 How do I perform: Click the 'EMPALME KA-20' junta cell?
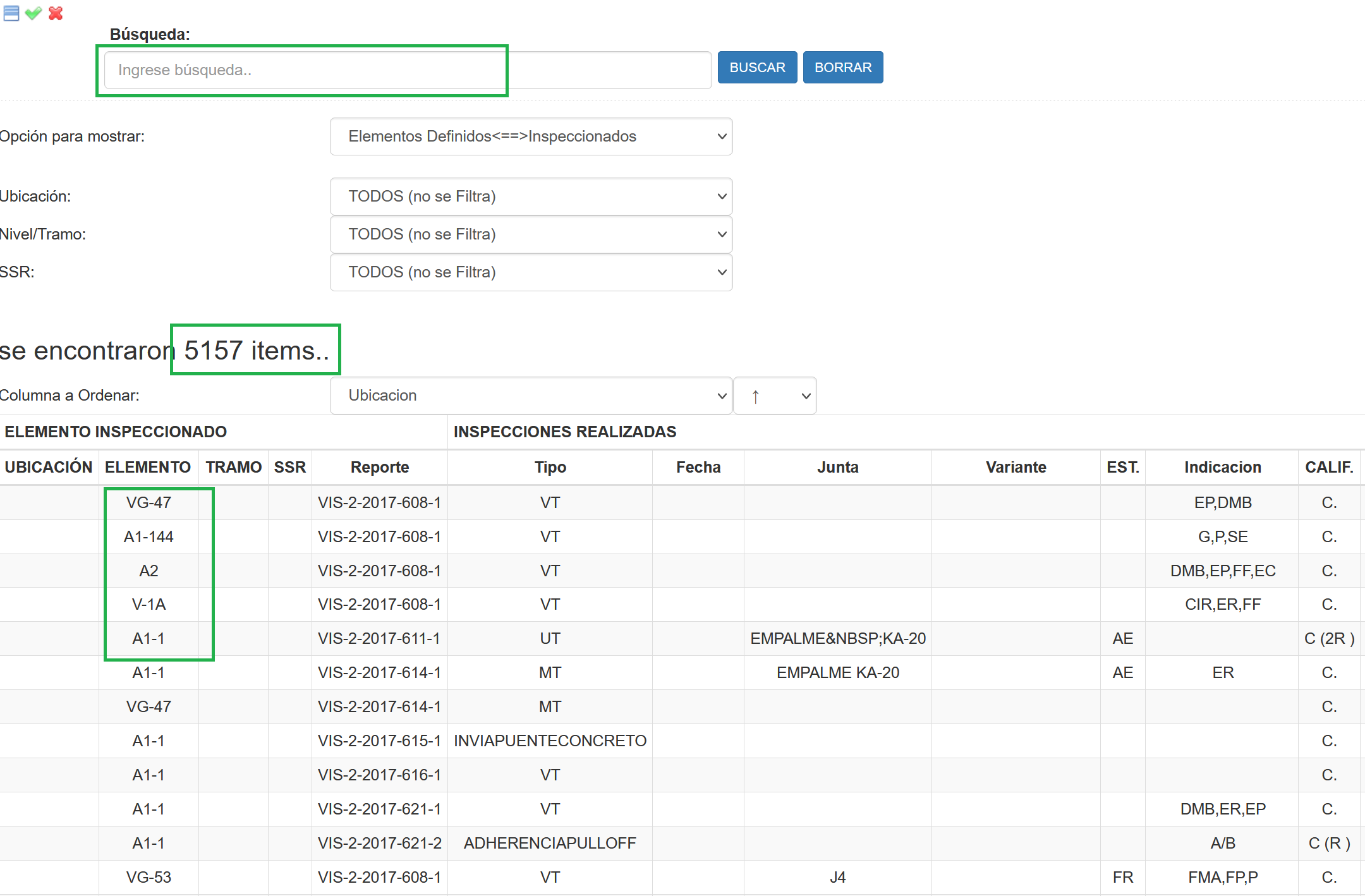tap(837, 672)
